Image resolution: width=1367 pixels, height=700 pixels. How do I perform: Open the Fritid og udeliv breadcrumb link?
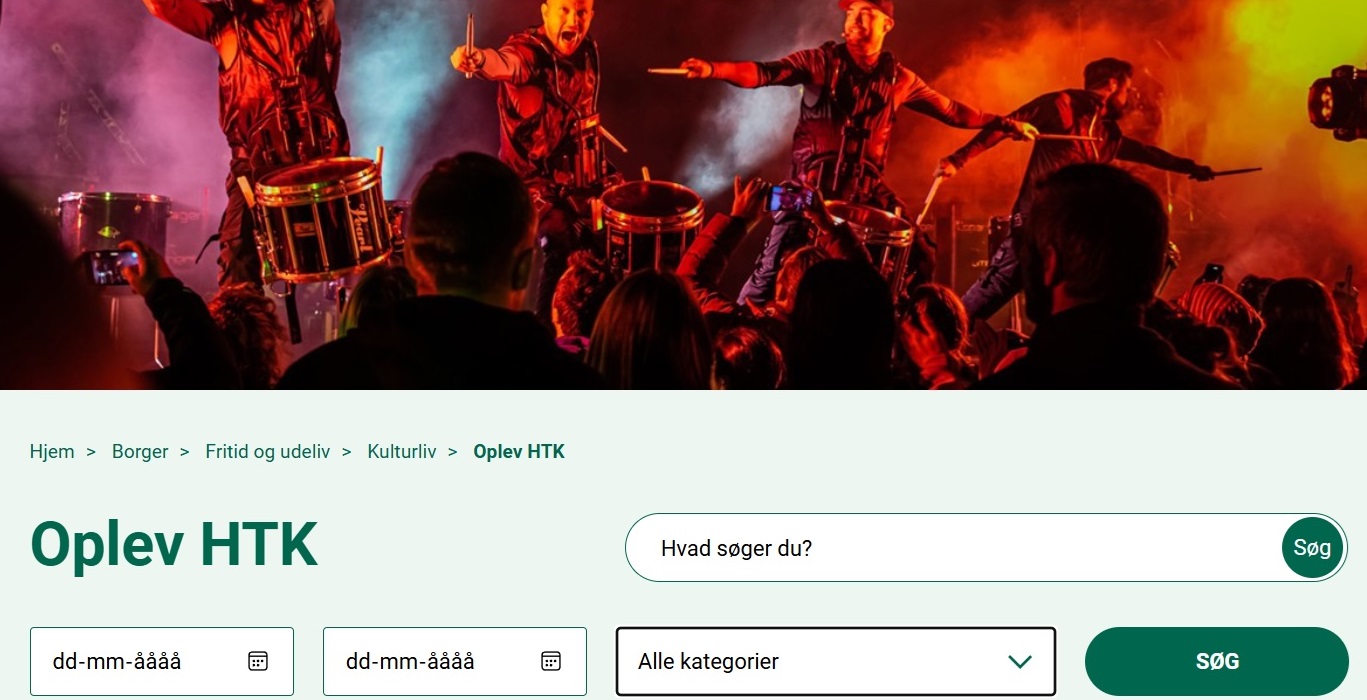pos(268,452)
